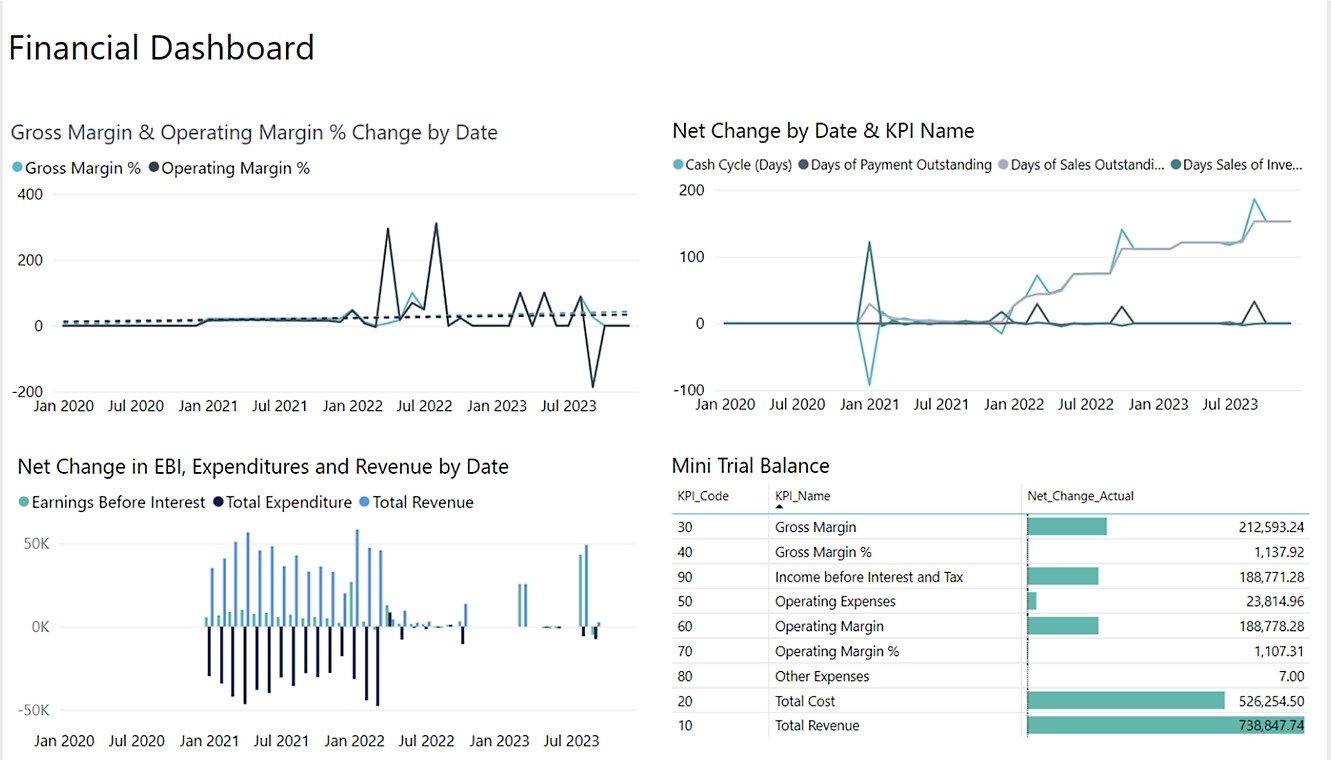The height and width of the screenshot is (760, 1331).
Task: Click title Gross Margin & Operating Margin % Change by Date
Action: 254,132
